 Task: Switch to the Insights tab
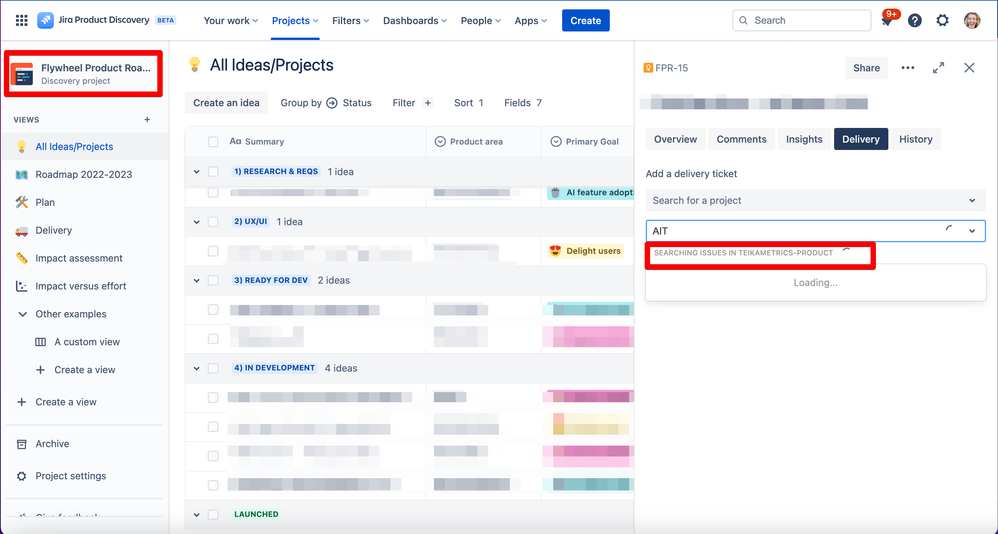(x=804, y=139)
